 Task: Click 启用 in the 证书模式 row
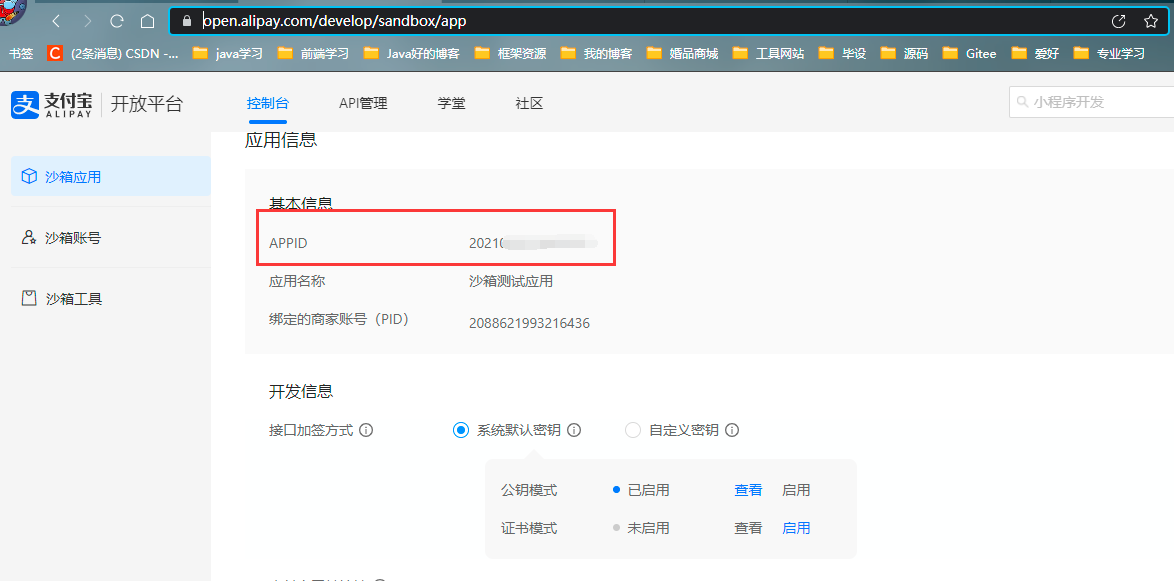(x=796, y=528)
